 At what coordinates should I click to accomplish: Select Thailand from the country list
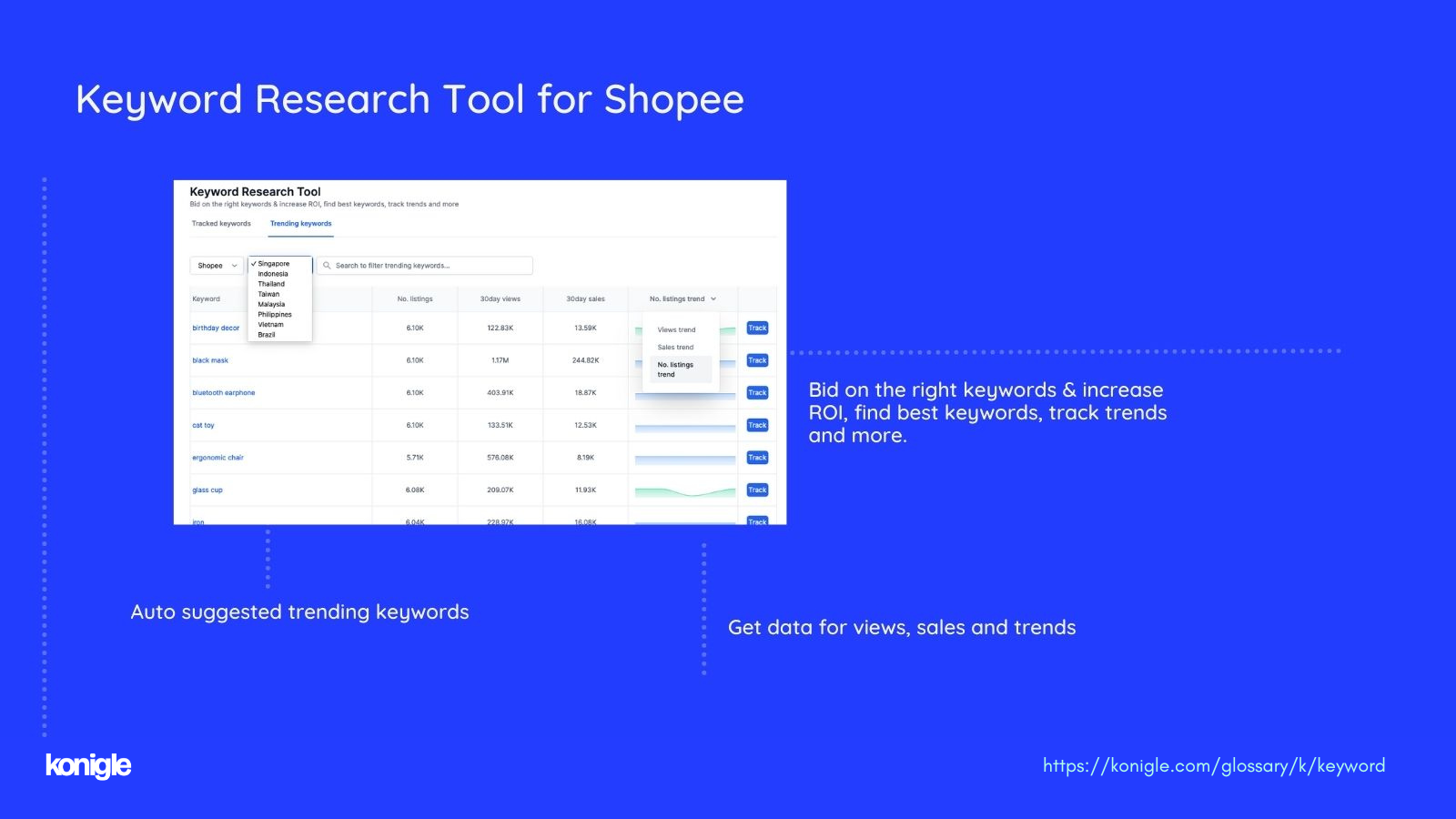click(x=271, y=284)
